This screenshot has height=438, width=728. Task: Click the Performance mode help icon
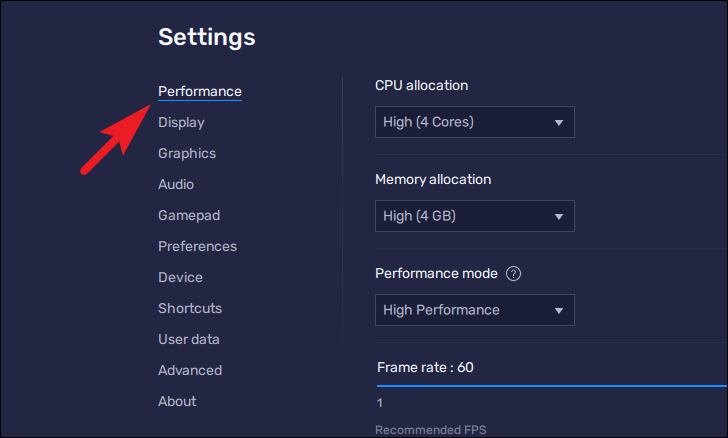click(x=514, y=273)
